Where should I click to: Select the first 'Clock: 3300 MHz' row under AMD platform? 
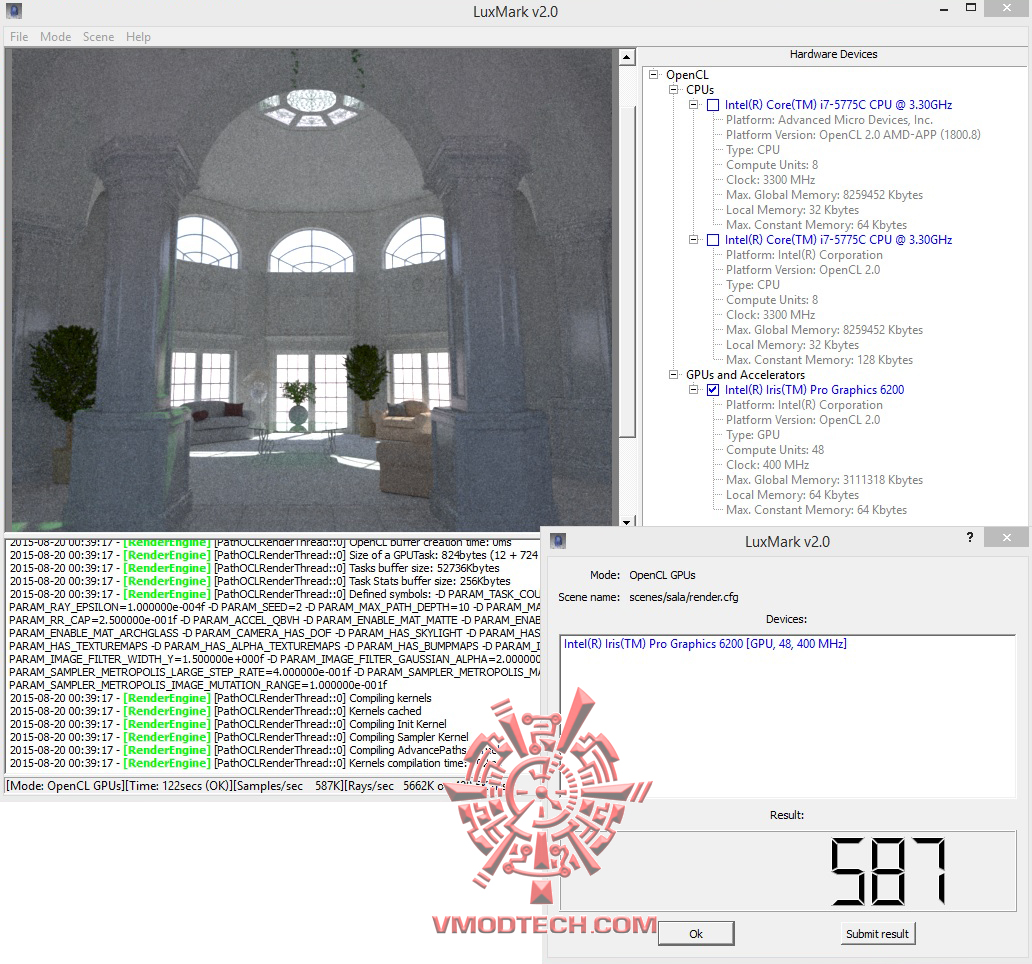770,180
